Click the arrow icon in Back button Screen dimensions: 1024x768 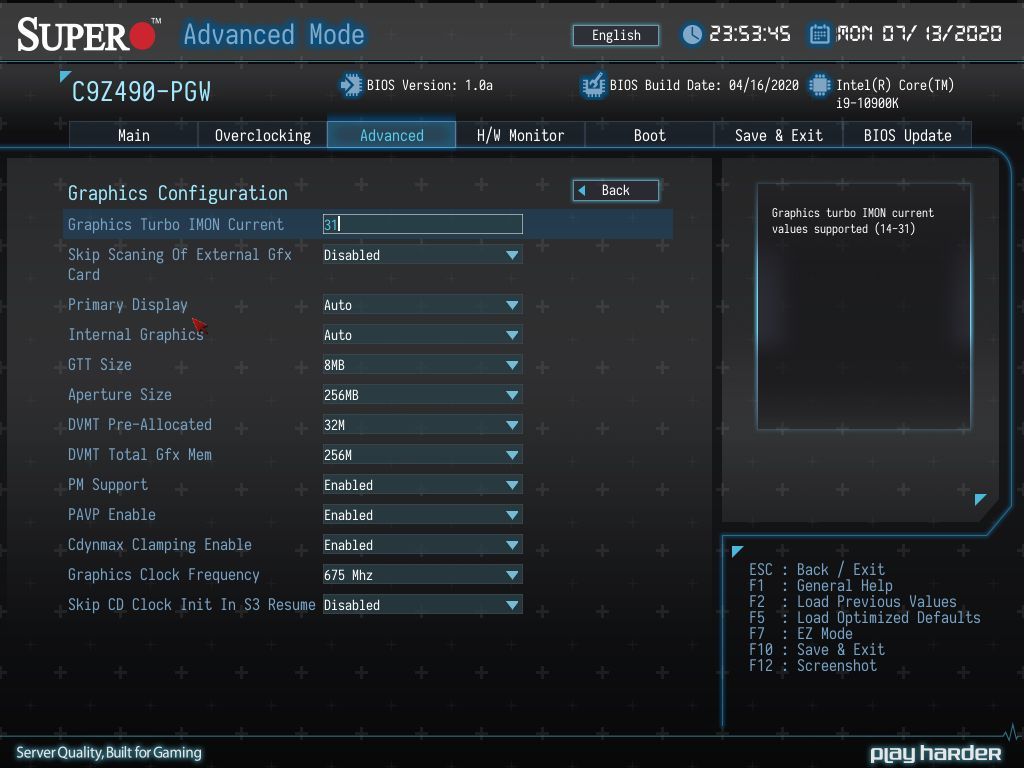point(582,191)
